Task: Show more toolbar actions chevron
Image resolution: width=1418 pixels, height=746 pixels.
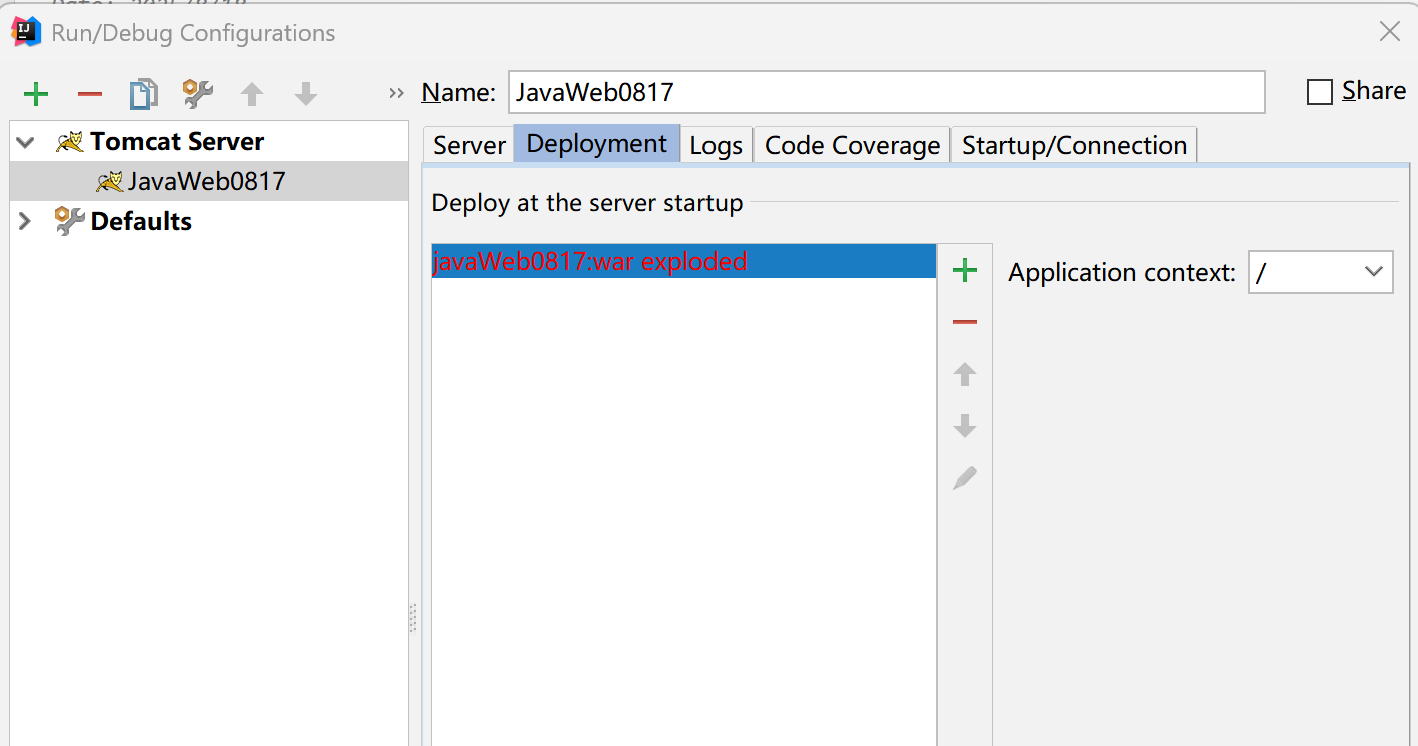Action: point(397,93)
